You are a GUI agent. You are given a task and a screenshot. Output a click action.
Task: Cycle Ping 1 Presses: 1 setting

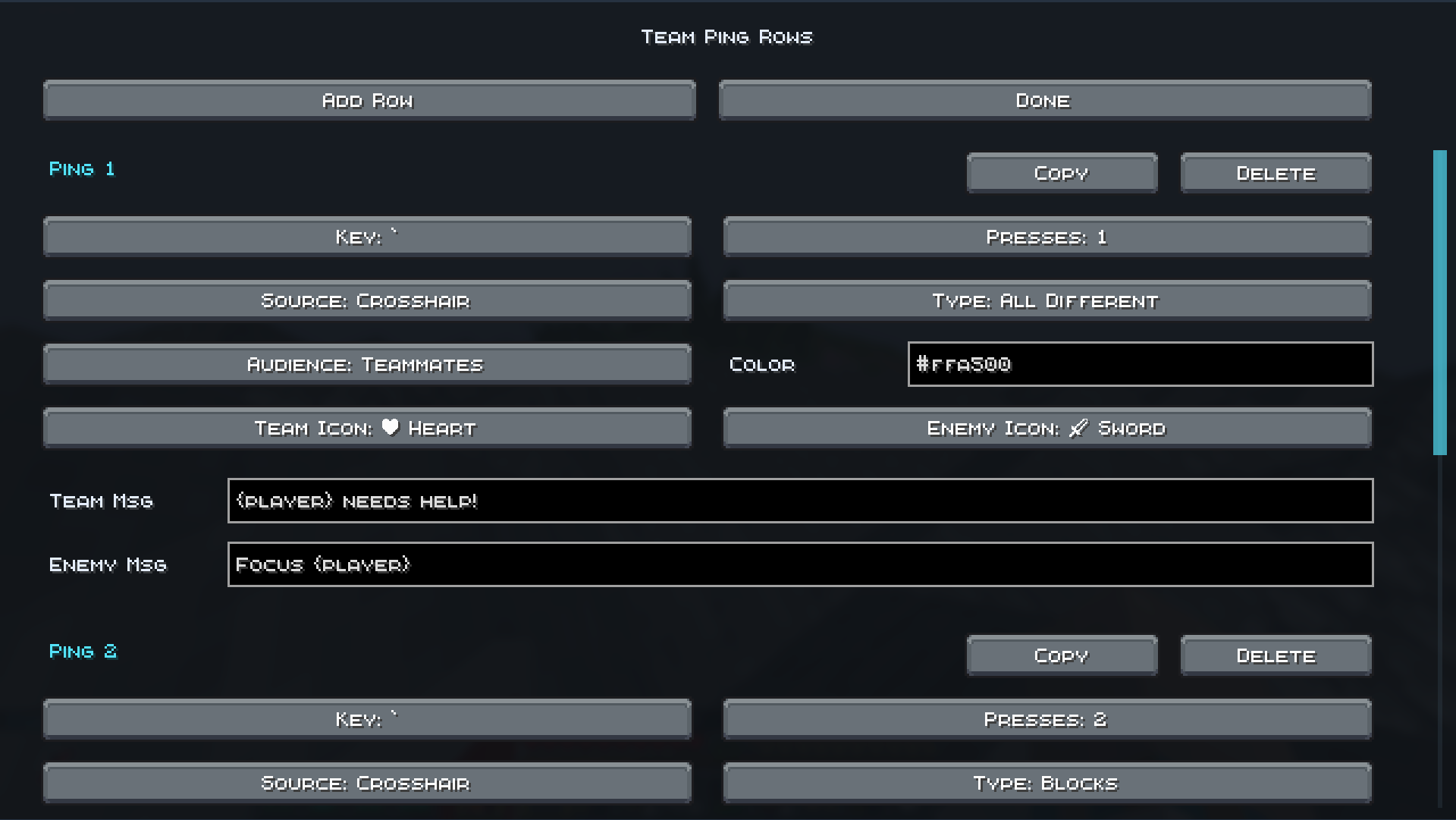coord(1047,237)
